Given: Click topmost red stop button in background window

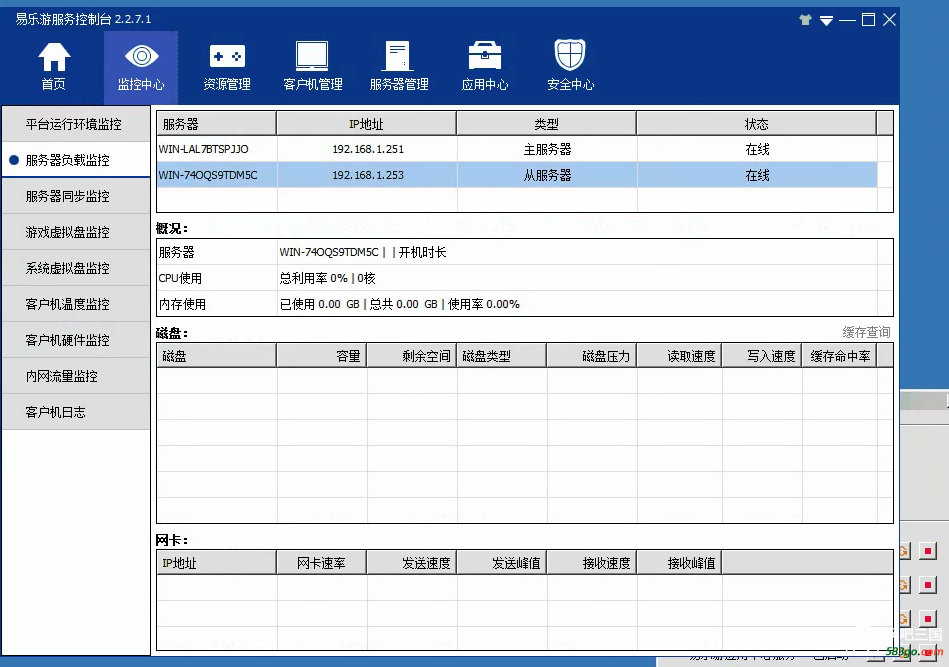Looking at the screenshot, I should coord(927,551).
